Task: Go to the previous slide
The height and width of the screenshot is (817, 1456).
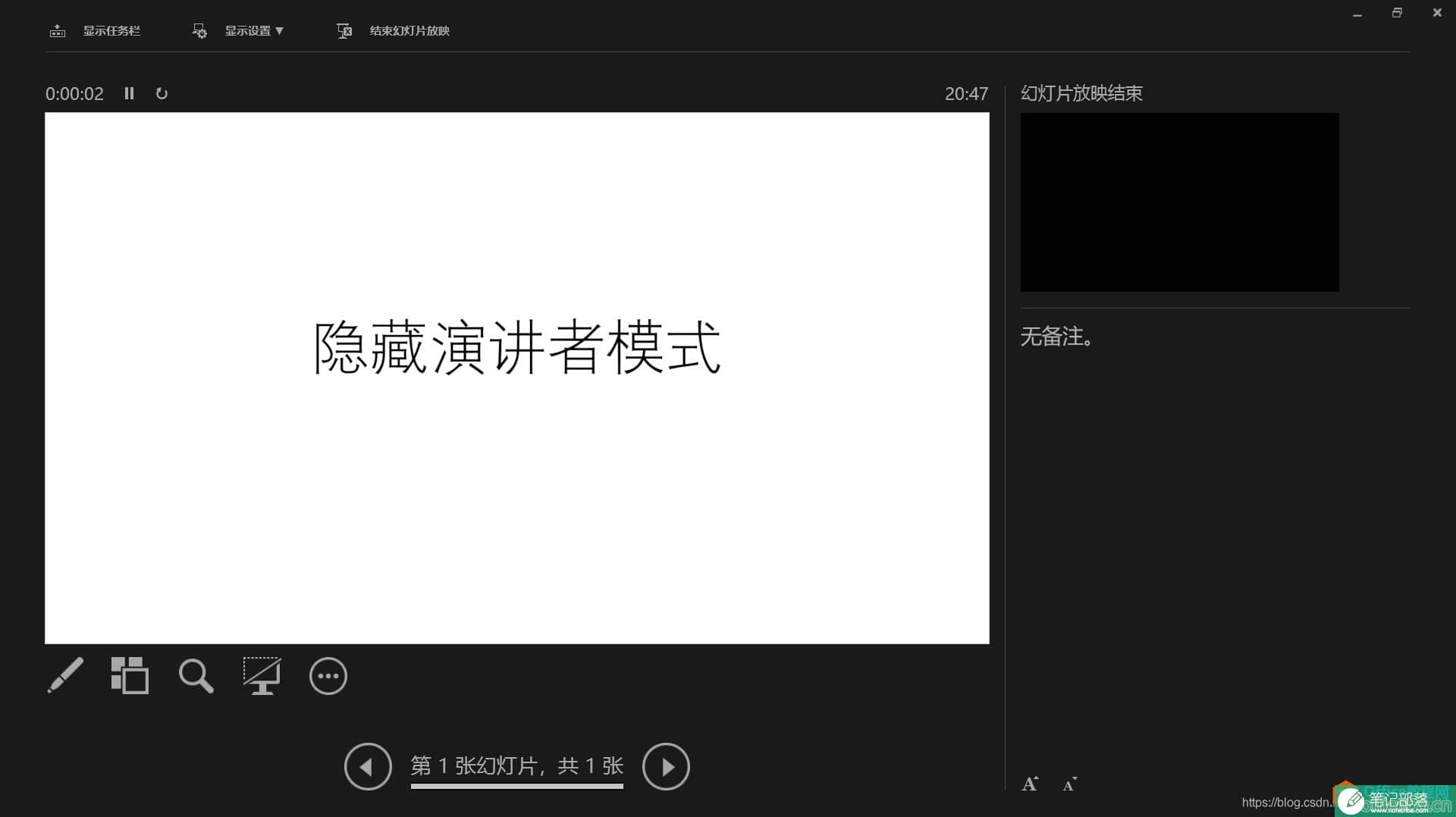Action: [x=368, y=766]
